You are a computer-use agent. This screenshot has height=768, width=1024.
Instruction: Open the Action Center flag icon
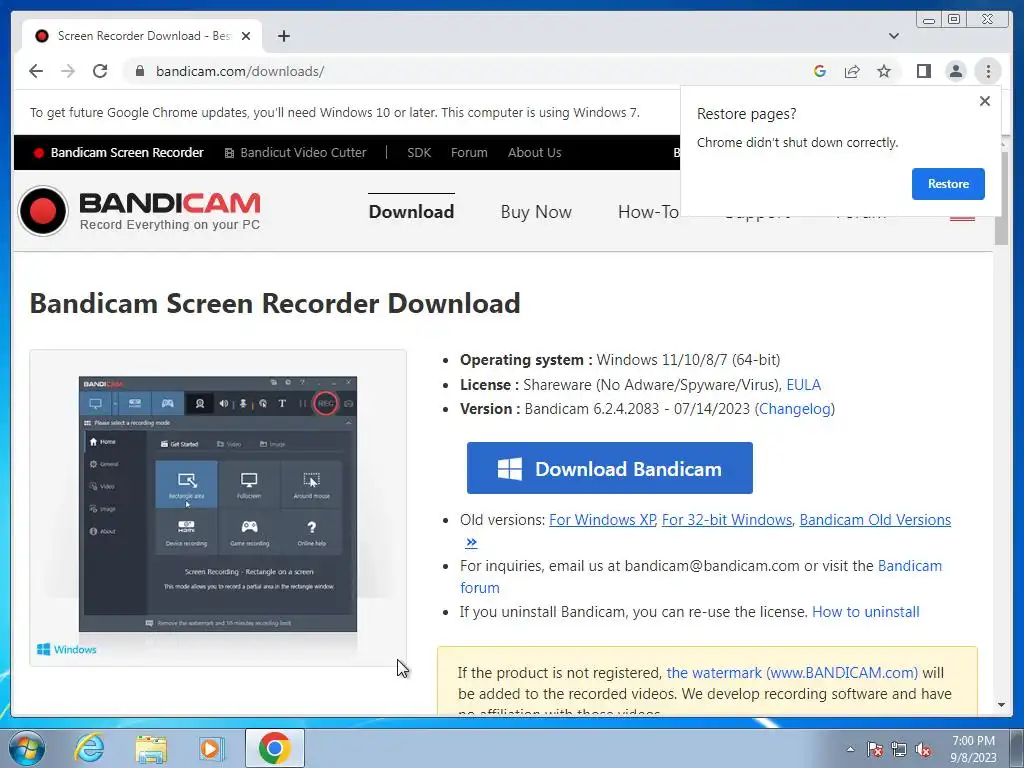(x=875, y=749)
